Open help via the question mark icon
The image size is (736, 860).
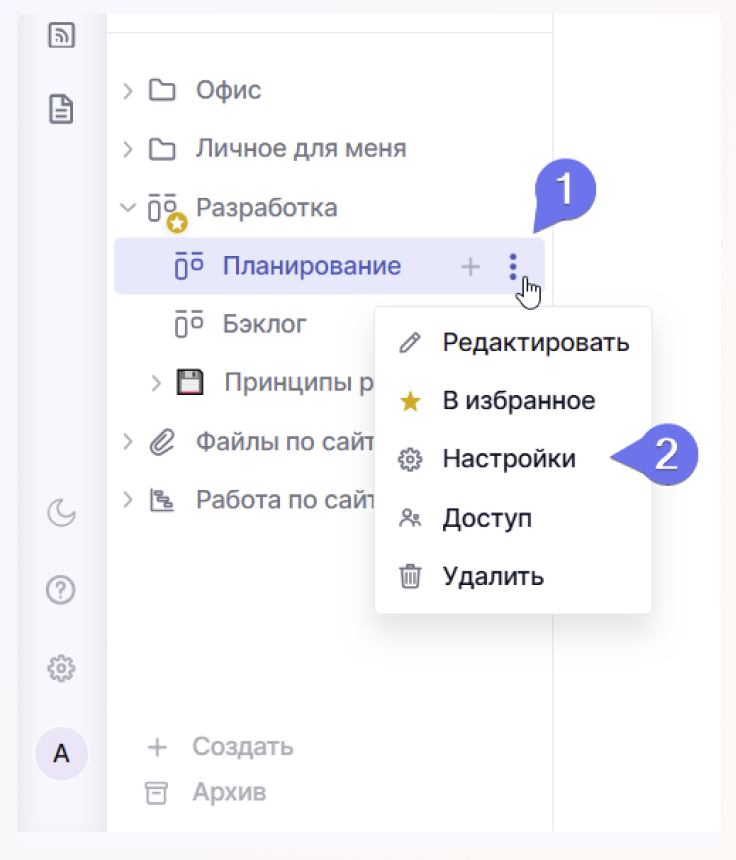pos(62,590)
